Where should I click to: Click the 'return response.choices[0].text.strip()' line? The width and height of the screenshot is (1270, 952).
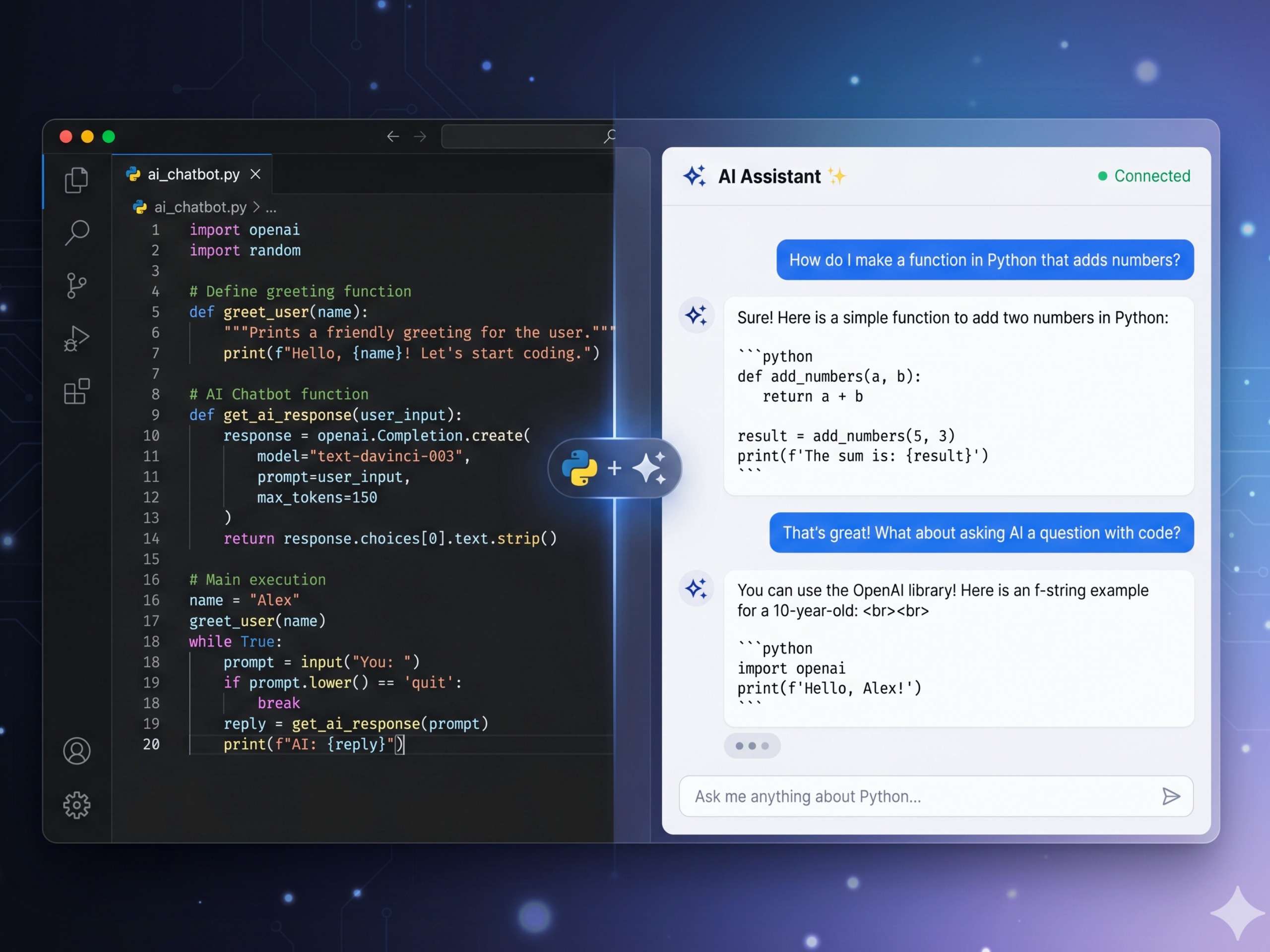[x=390, y=538]
